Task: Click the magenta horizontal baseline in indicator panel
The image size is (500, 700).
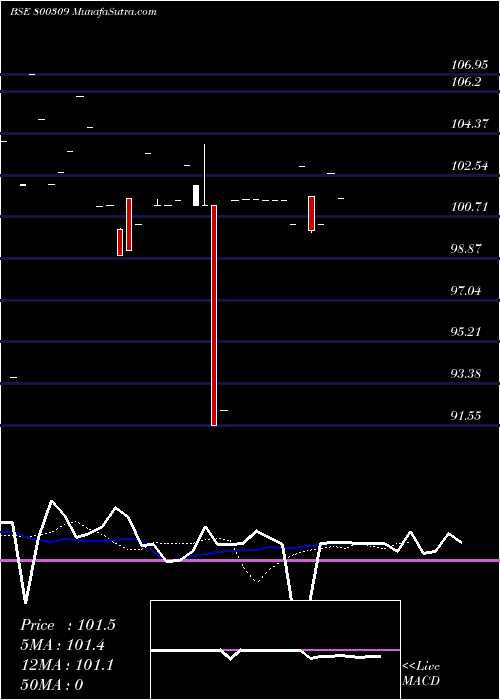Action: pos(250,560)
